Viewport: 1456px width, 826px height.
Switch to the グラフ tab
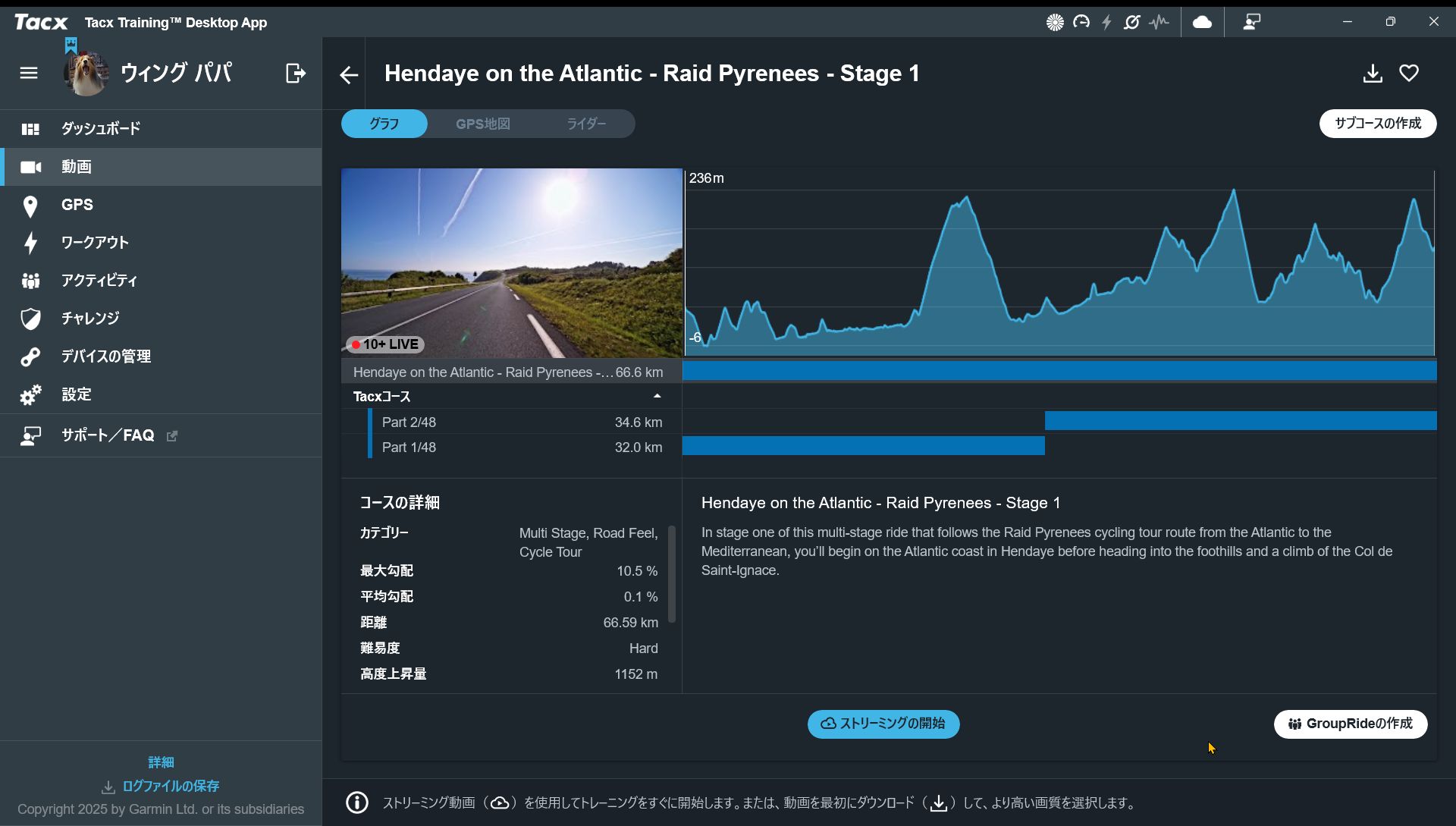click(x=384, y=124)
